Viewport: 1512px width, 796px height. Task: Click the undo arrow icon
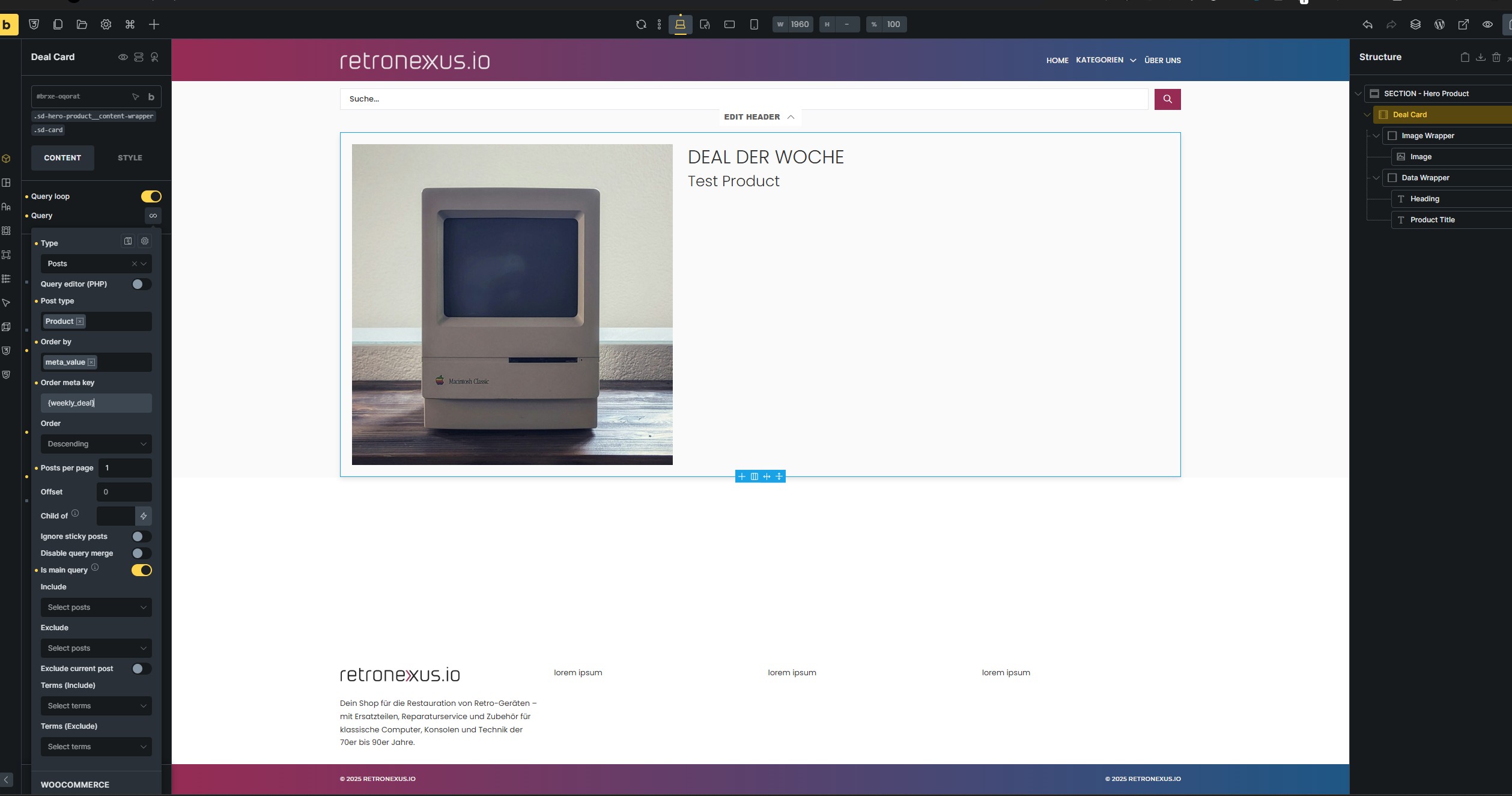tap(1367, 25)
